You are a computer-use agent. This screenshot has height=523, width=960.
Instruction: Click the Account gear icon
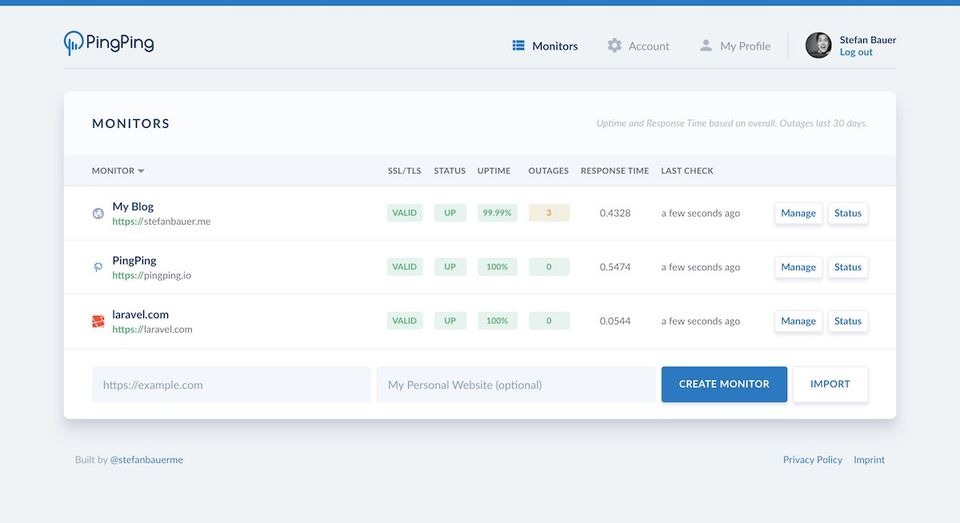[614, 45]
